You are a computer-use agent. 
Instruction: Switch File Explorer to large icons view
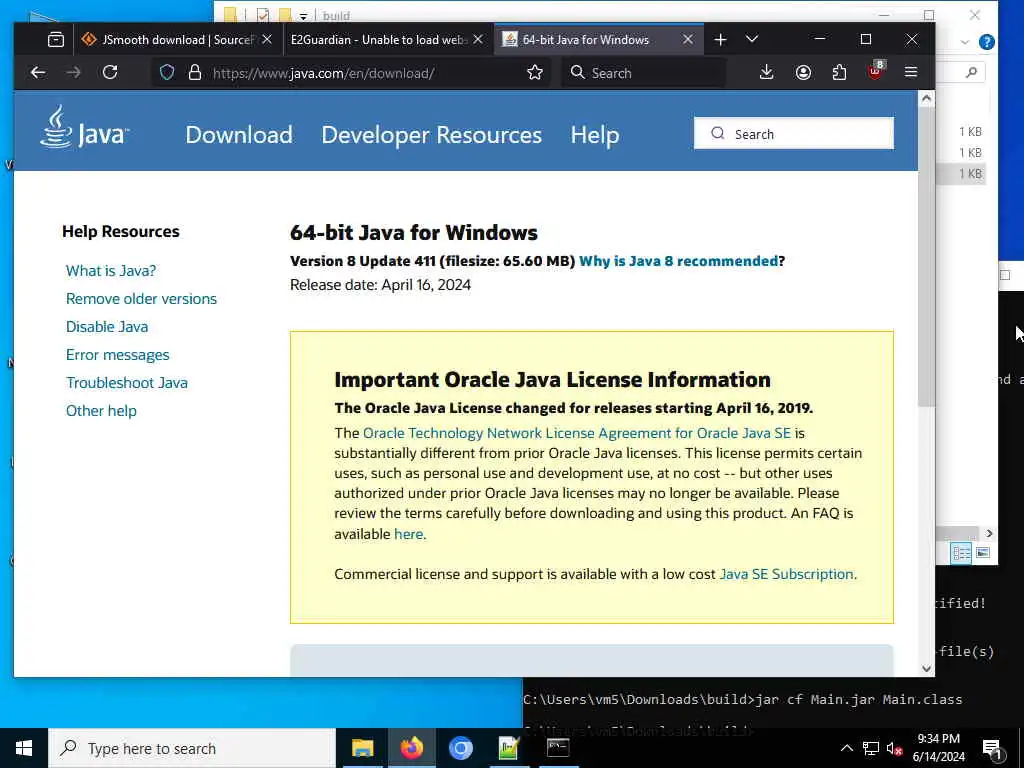coord(983,553)
